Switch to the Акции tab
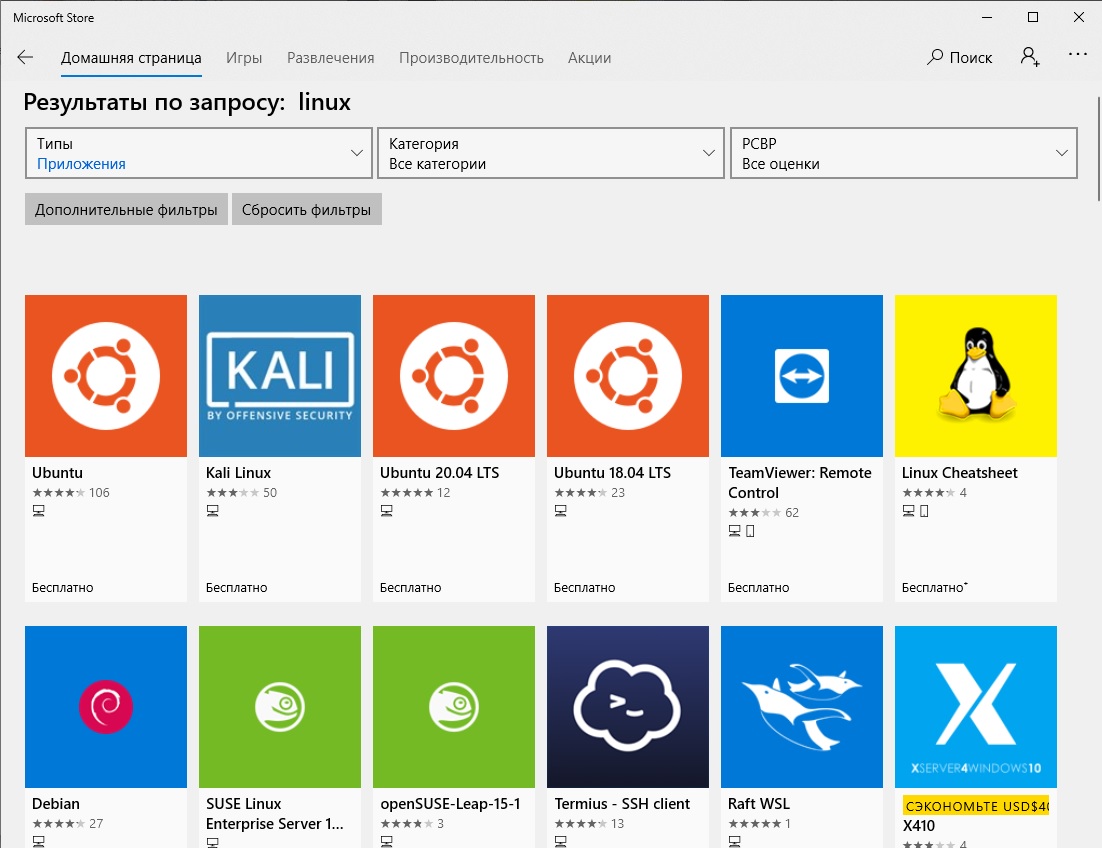This screenshot has width=1102, height=848. (x=589, y=58)
